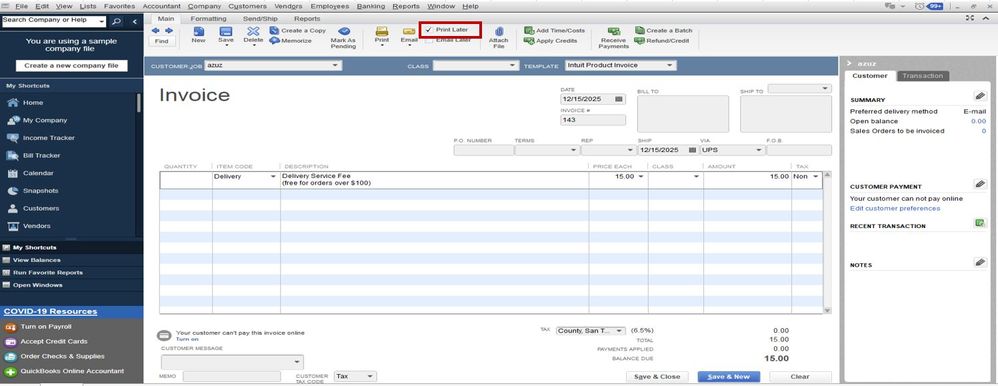Open the Customers menu
Image resolution: width=998 pixels, height=386 pixels.
(x=248, y=6)
